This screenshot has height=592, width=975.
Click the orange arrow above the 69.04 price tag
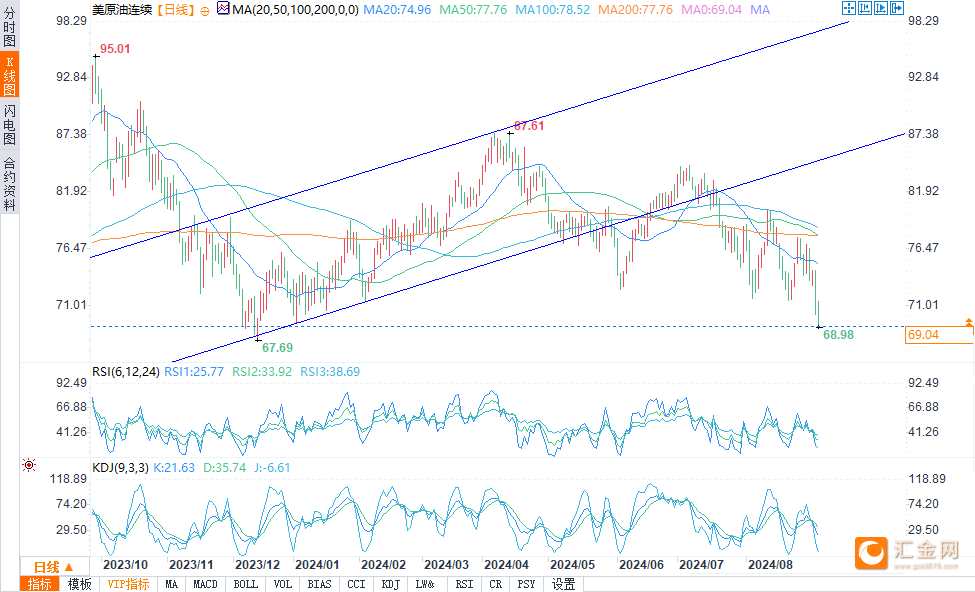[968, 321]
